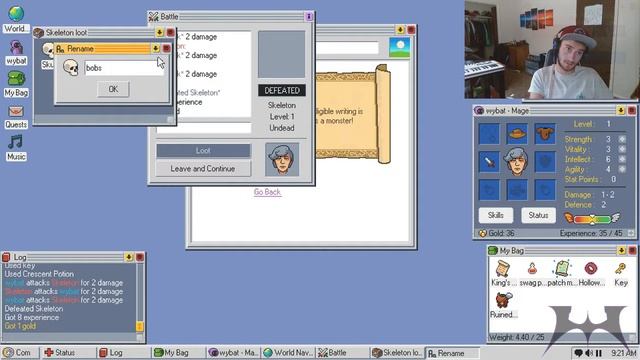Follow the Go Back link
This screenshot has height=360, width=640.
point(267,192)
